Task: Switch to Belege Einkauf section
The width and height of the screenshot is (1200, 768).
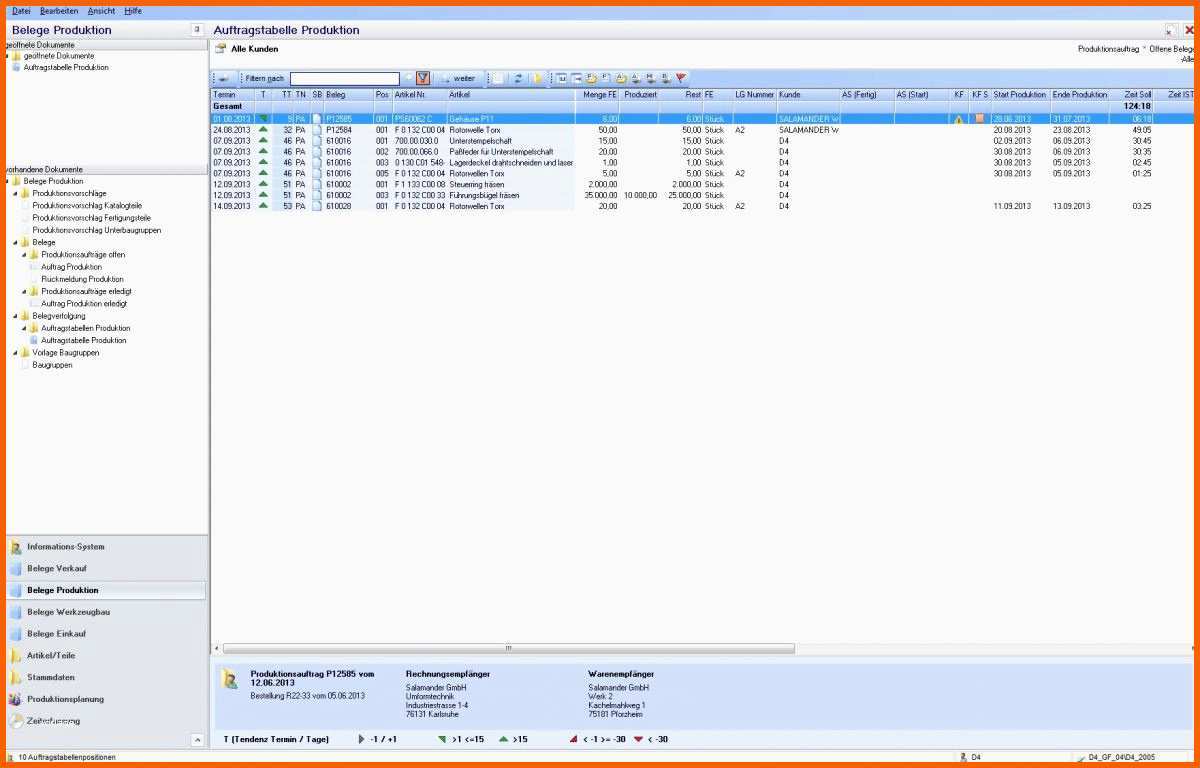Action: [56, 634]
